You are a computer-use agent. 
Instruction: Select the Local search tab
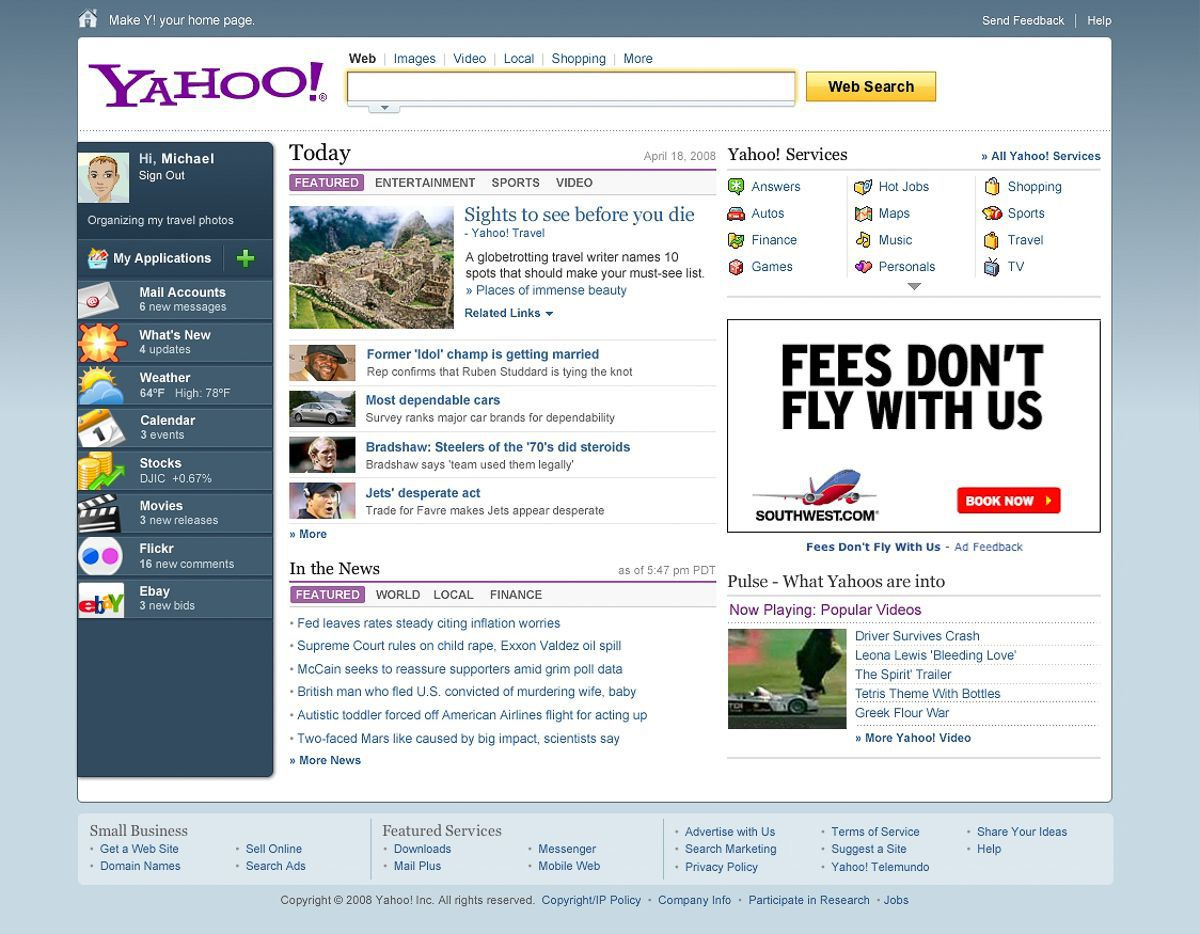coord(519,59)
